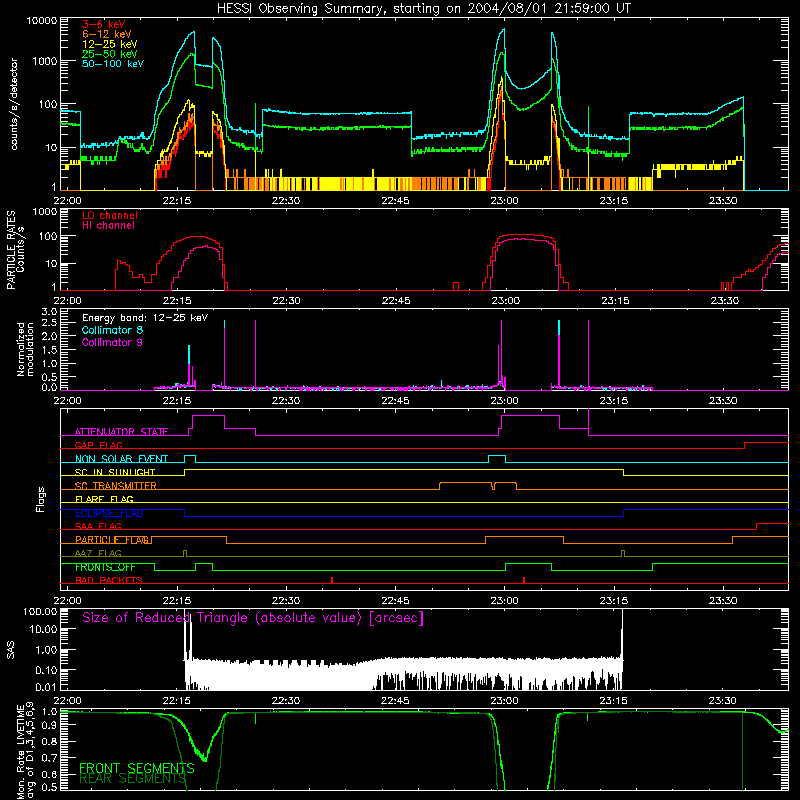The height and width of the screenshot is (800, 800).
Task: Click the Size of Reduced Triangle title
Action: click(253, 618)
